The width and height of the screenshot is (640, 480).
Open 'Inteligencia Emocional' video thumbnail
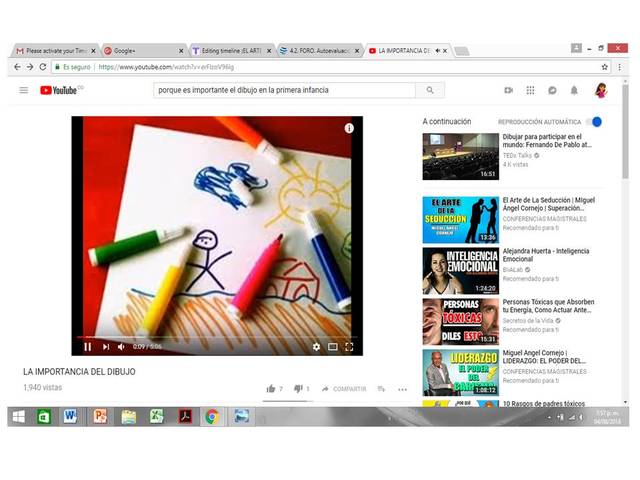coord(460,271)
